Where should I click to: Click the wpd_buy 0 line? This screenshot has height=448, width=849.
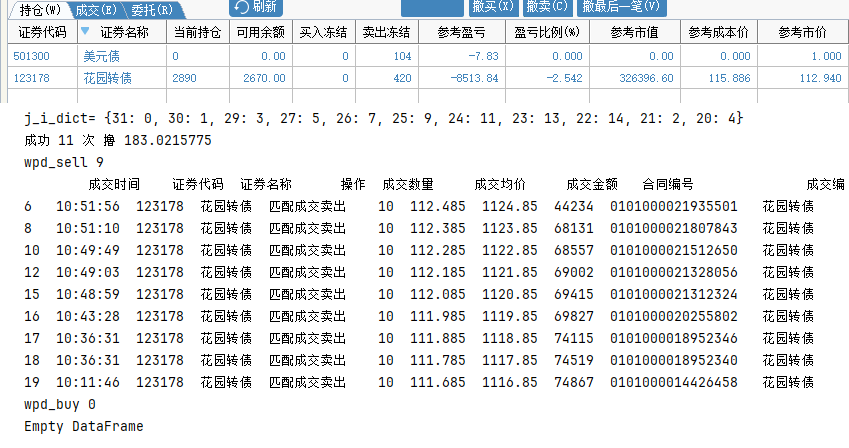[60, 404]
